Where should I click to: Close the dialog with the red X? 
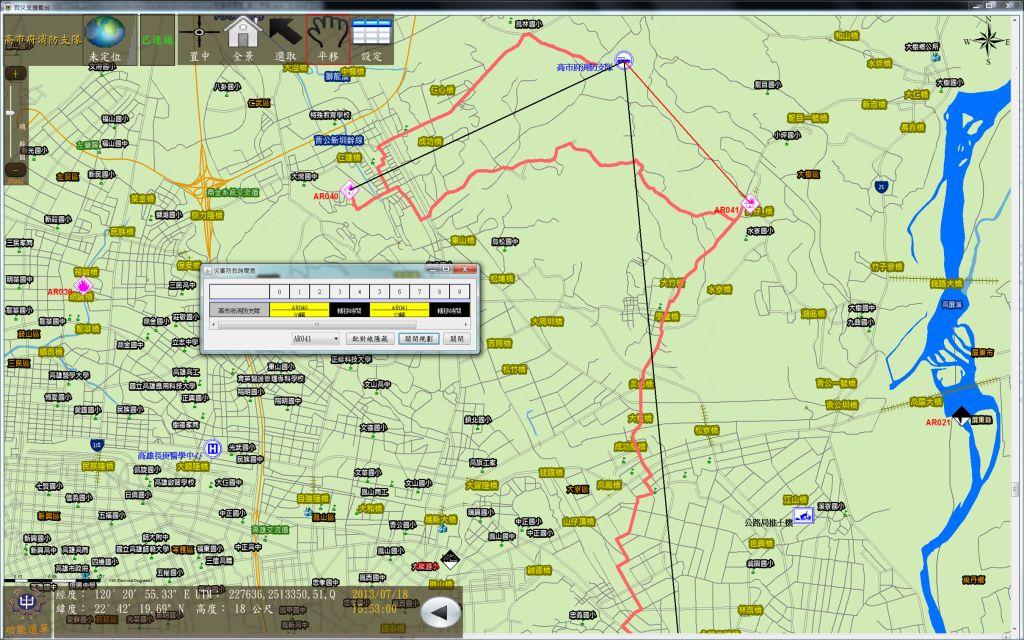[x=465, y=268]
